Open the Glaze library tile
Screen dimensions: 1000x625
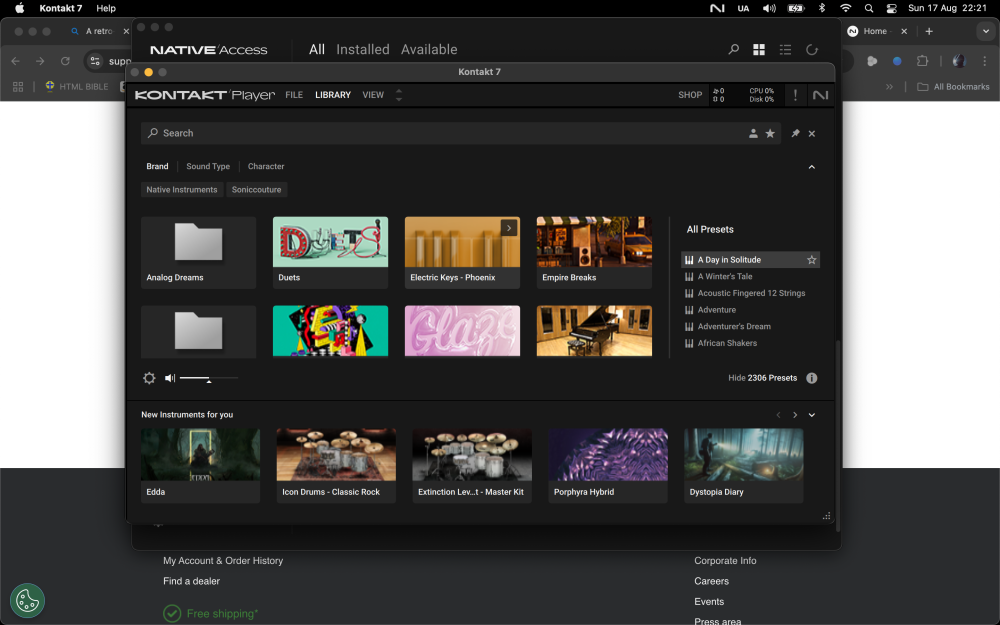click(x=462, y=331)
